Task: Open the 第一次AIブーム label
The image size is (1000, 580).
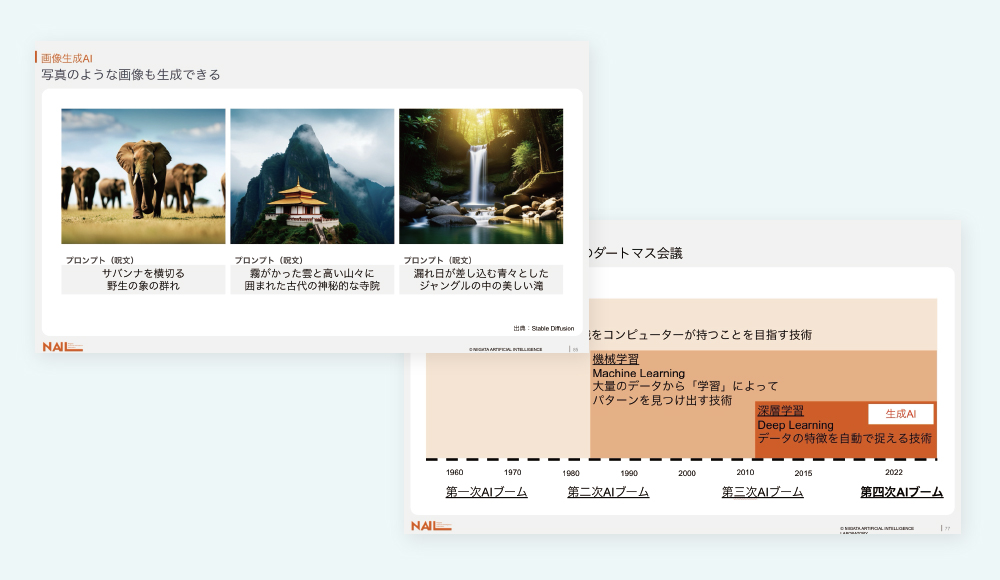Action: click(x=486, y=492)
